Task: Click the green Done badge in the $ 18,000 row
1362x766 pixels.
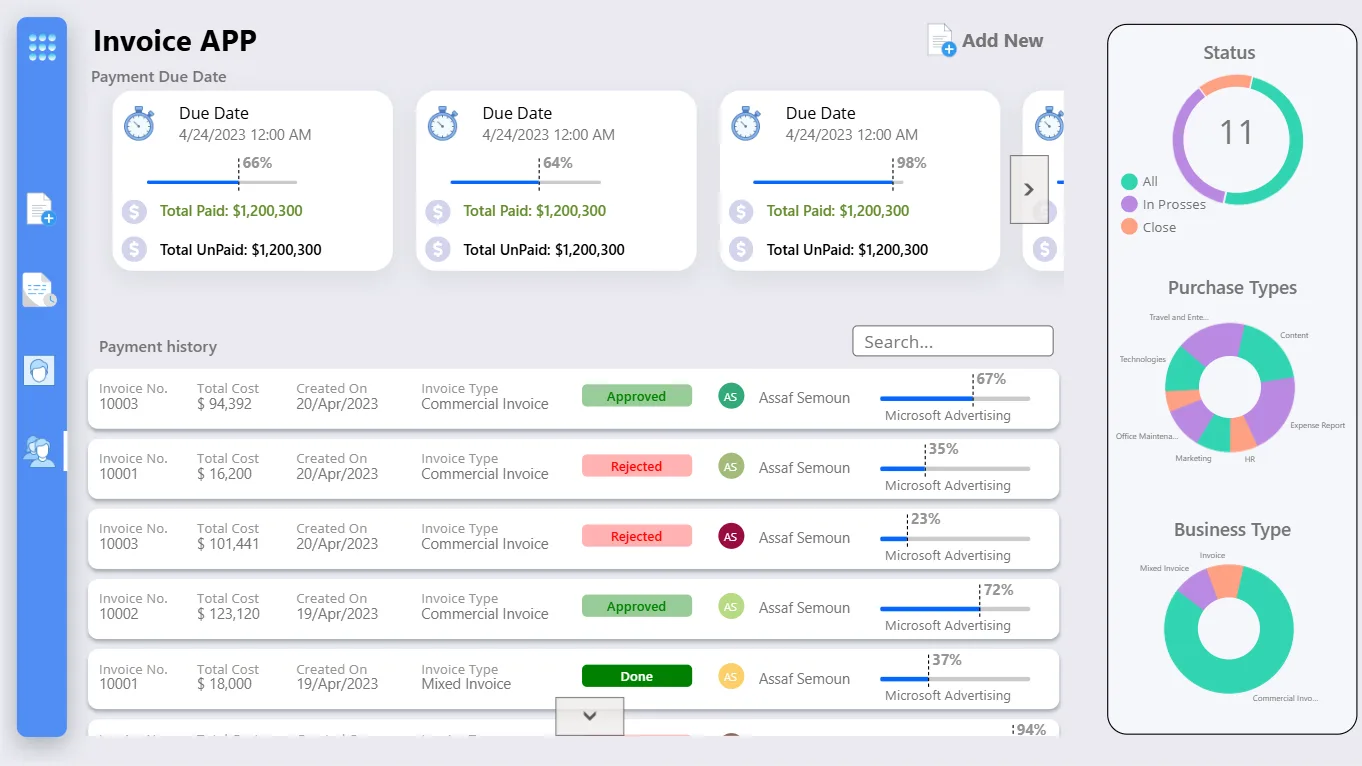Action: point(637,676)
